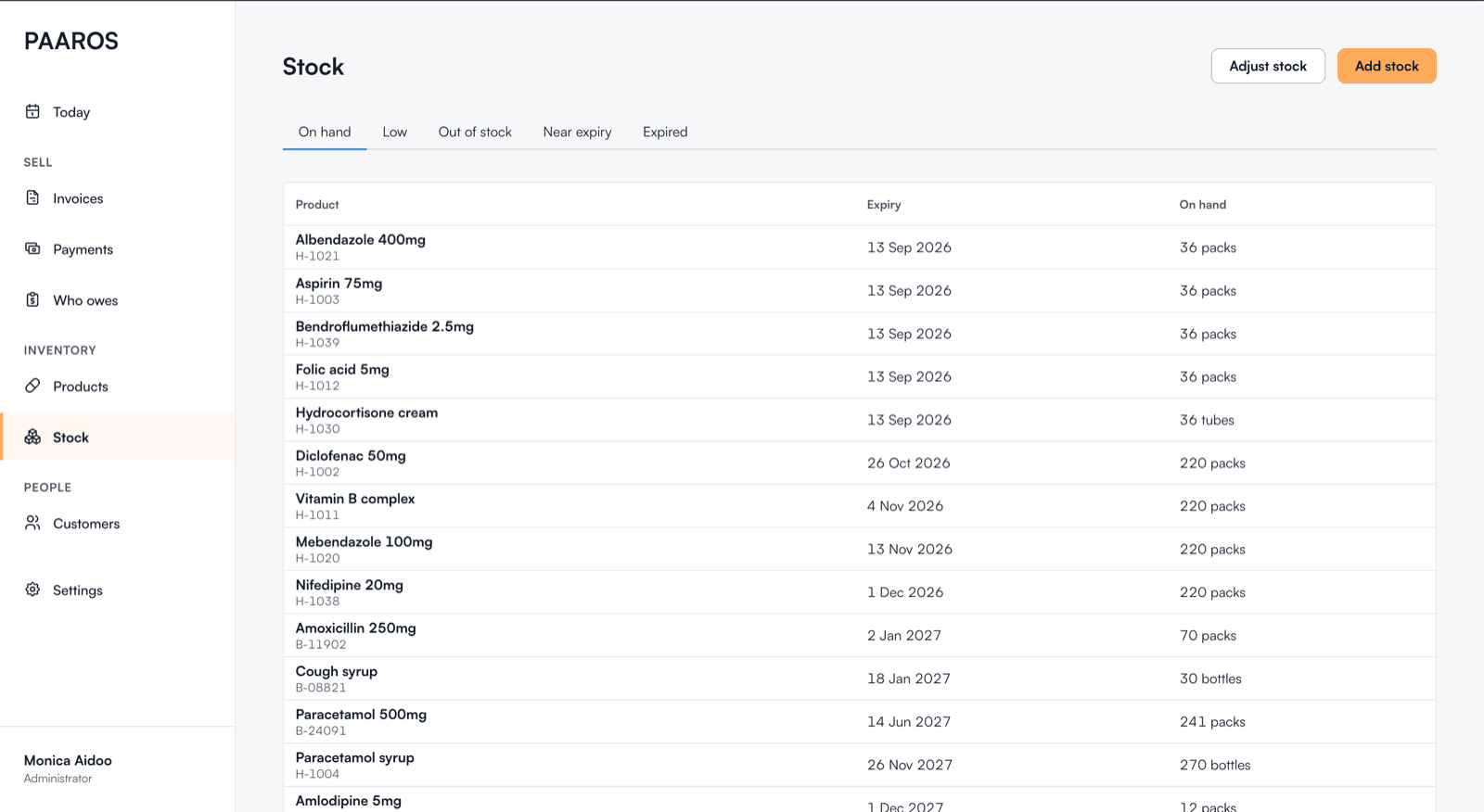
Task: Click the On hand column header
Action: tap(1203, 205)
